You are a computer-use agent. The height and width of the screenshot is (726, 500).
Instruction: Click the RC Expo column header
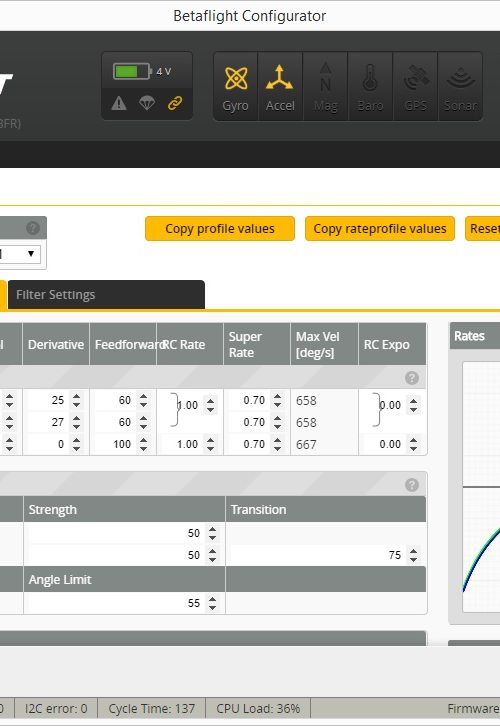point(392,344)
